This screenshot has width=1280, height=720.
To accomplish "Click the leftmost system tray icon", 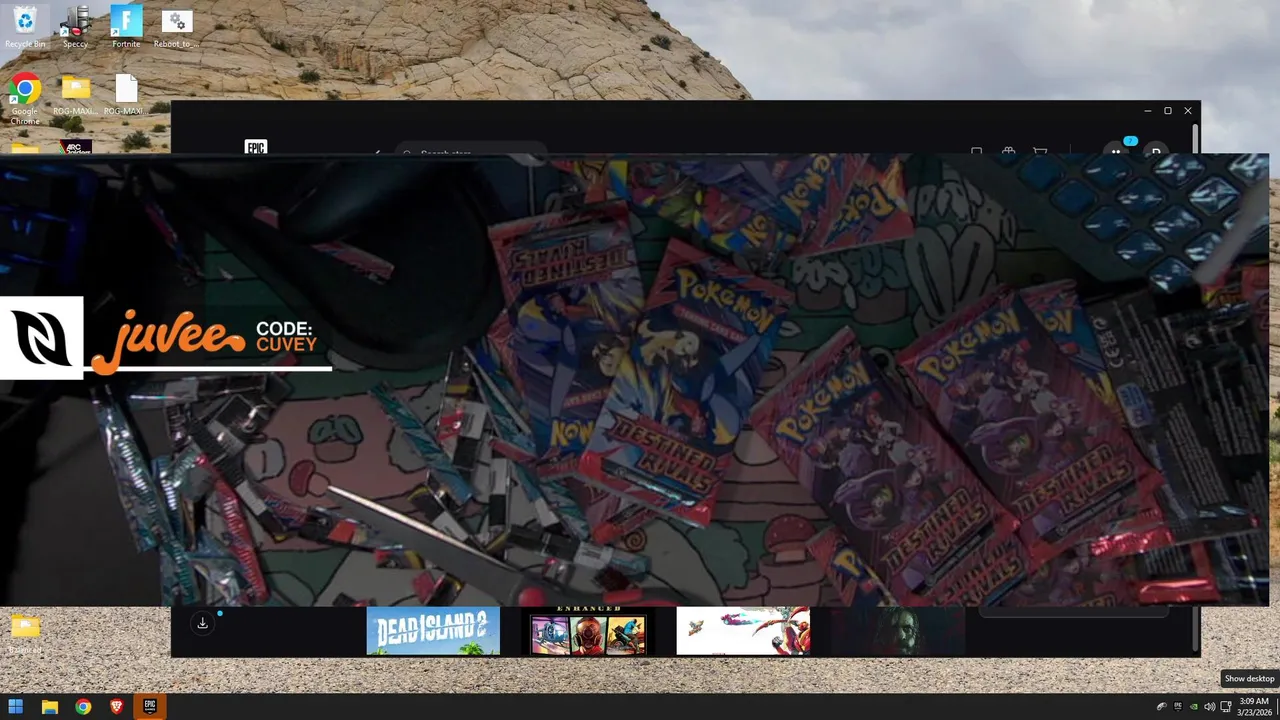I will point(1162,707).
